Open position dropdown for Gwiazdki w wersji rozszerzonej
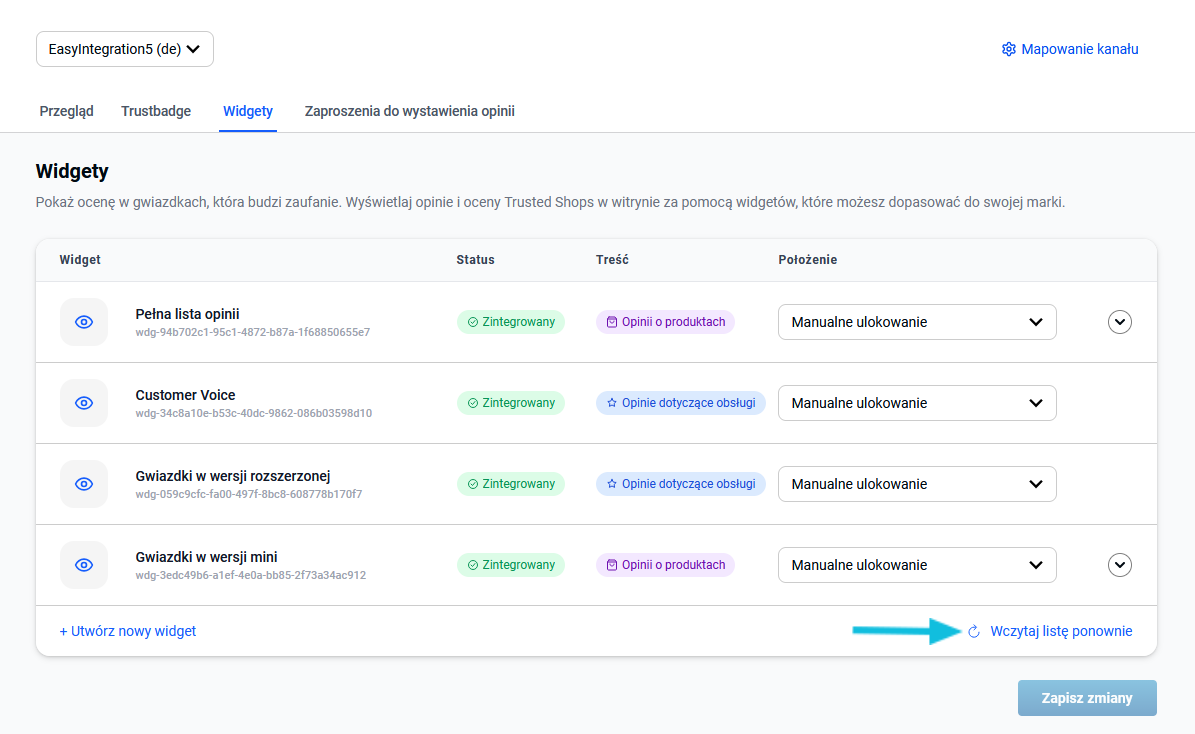Viewport: 1195px width, 734px height. 916,484
